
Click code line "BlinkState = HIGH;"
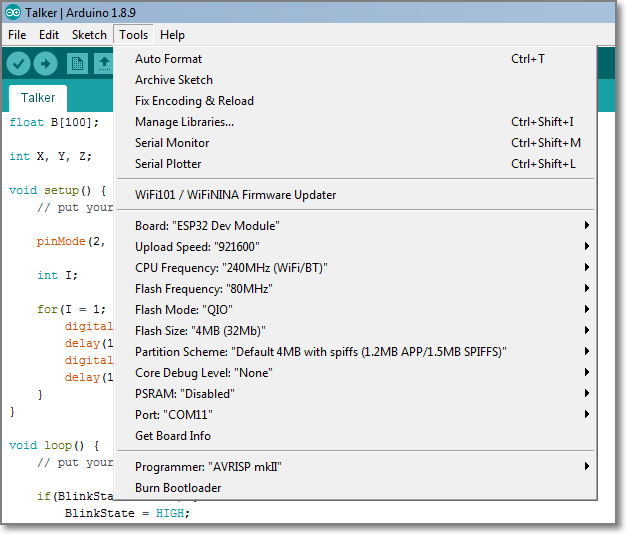tap(127, 513)
